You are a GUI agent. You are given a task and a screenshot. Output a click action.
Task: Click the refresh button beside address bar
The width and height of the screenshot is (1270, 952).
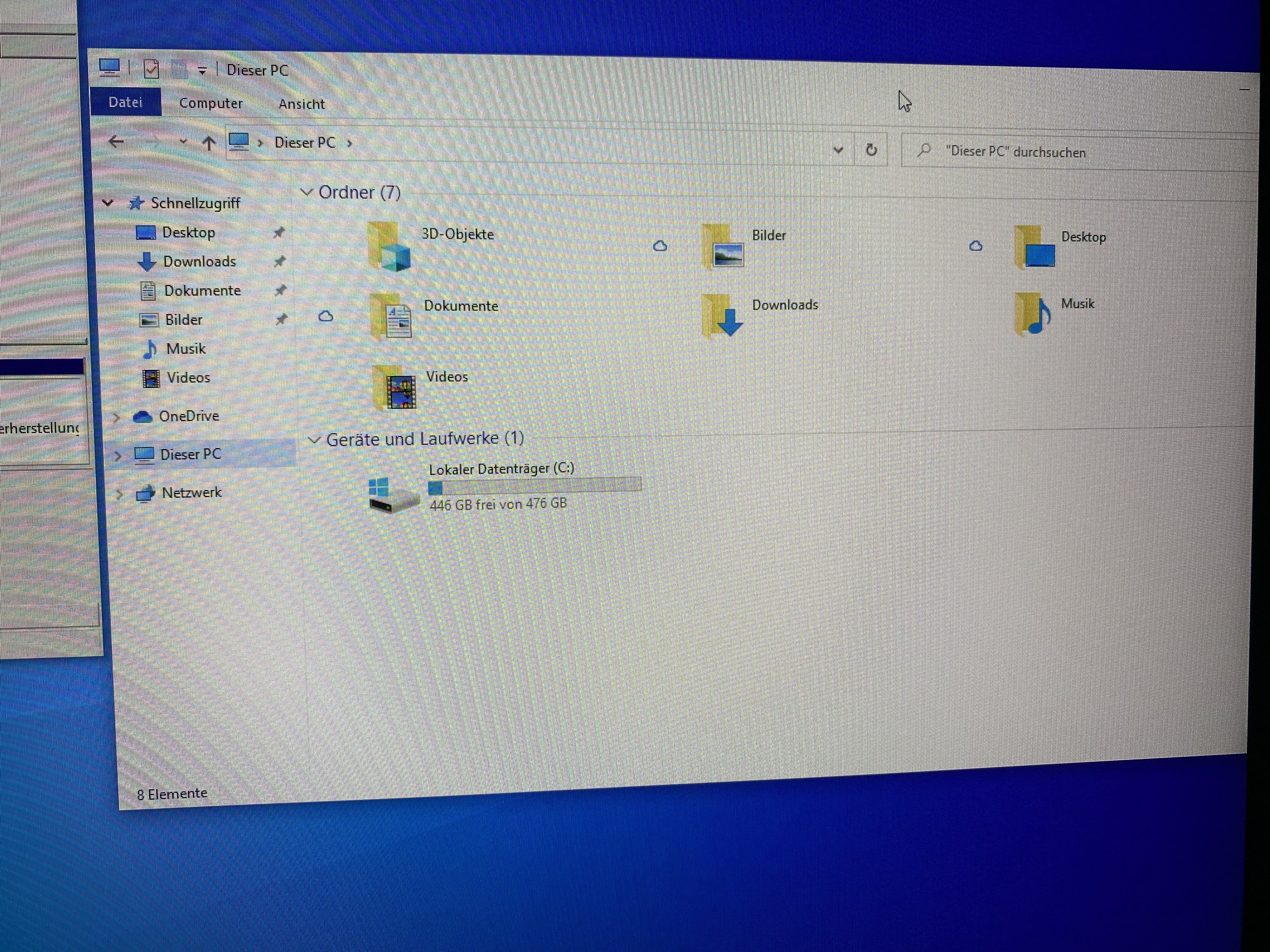(x=871, y=150)
